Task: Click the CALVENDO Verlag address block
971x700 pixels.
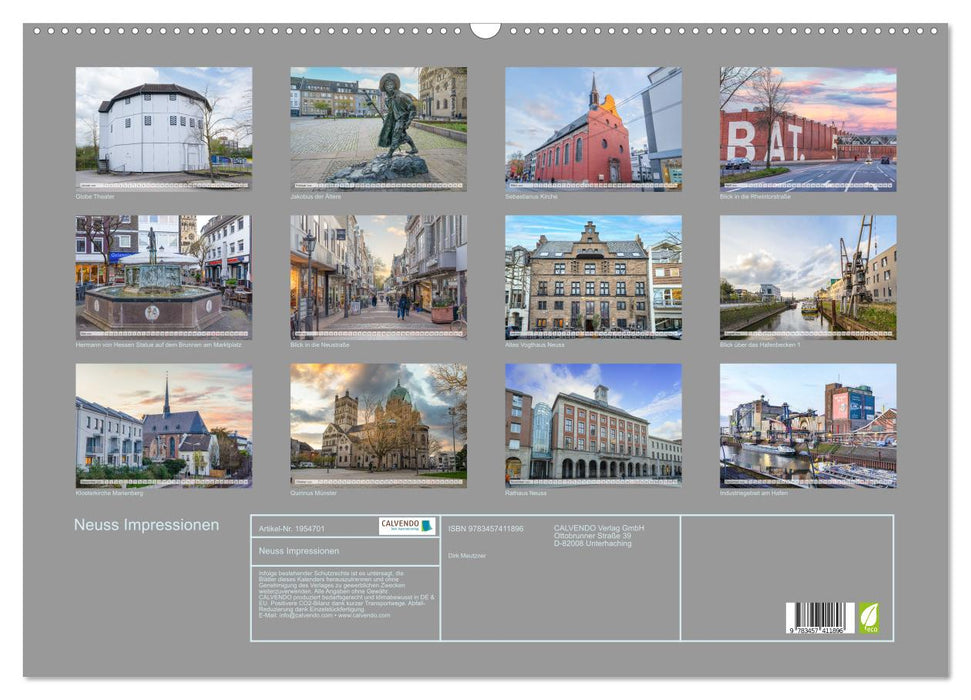Action: pyautogui.click(x=598, y=535)
